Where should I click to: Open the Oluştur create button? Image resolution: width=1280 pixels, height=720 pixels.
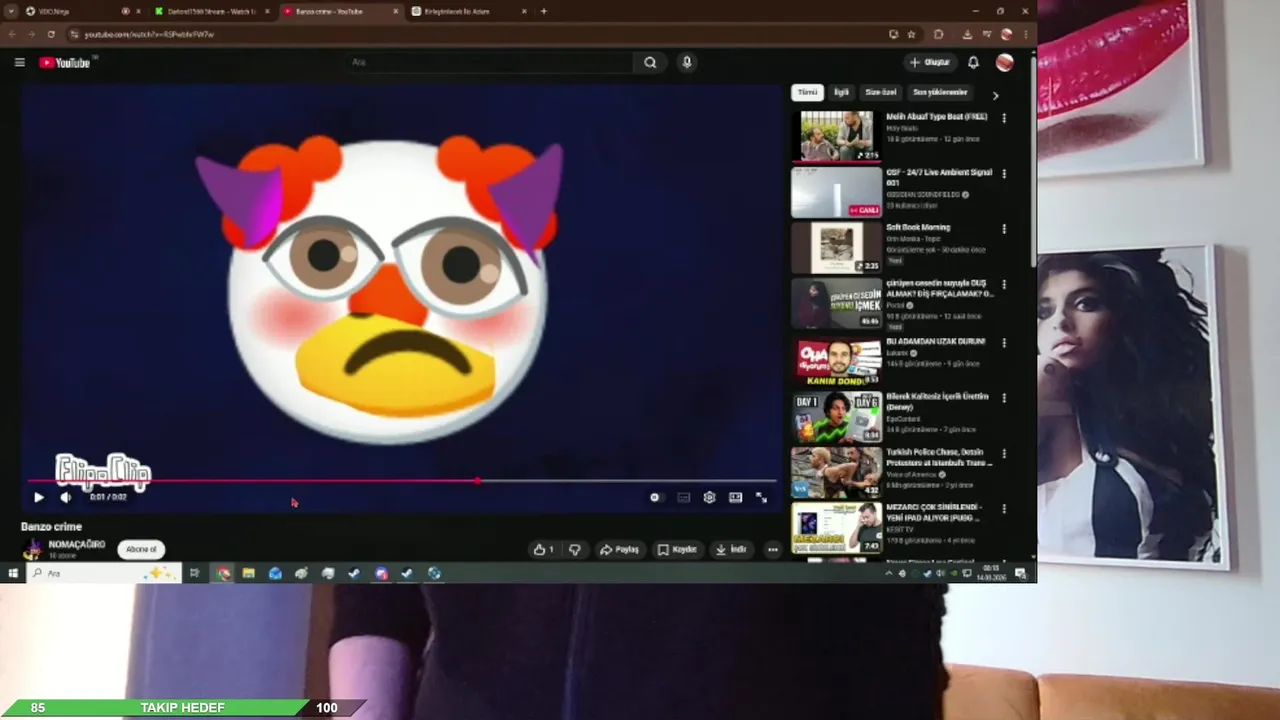(930, 62)
